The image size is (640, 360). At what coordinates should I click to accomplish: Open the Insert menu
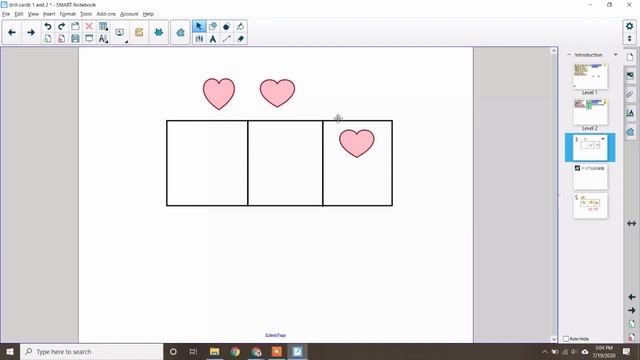tap(49, 14)
